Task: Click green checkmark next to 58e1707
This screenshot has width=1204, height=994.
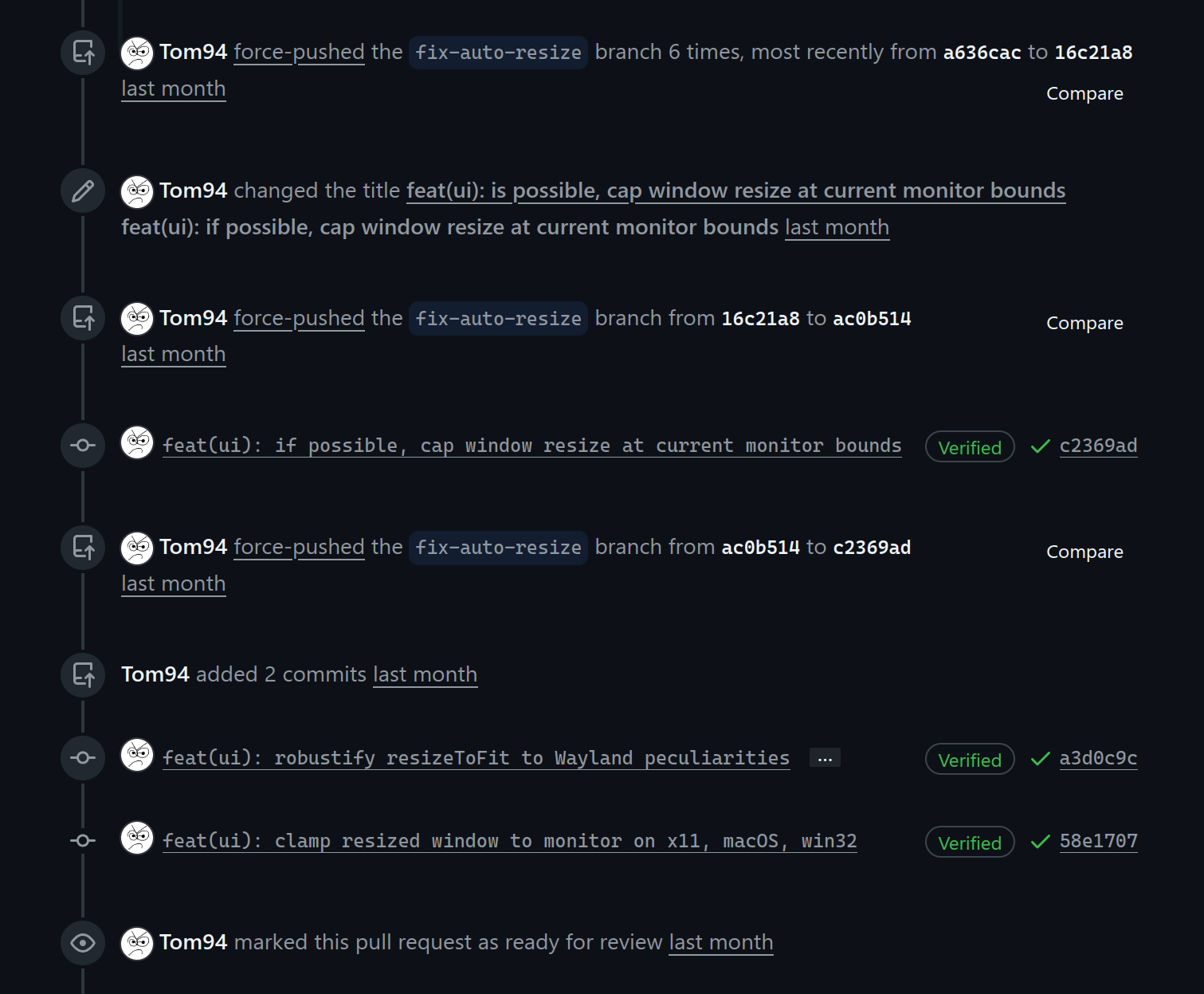Action: point(1040,842)
